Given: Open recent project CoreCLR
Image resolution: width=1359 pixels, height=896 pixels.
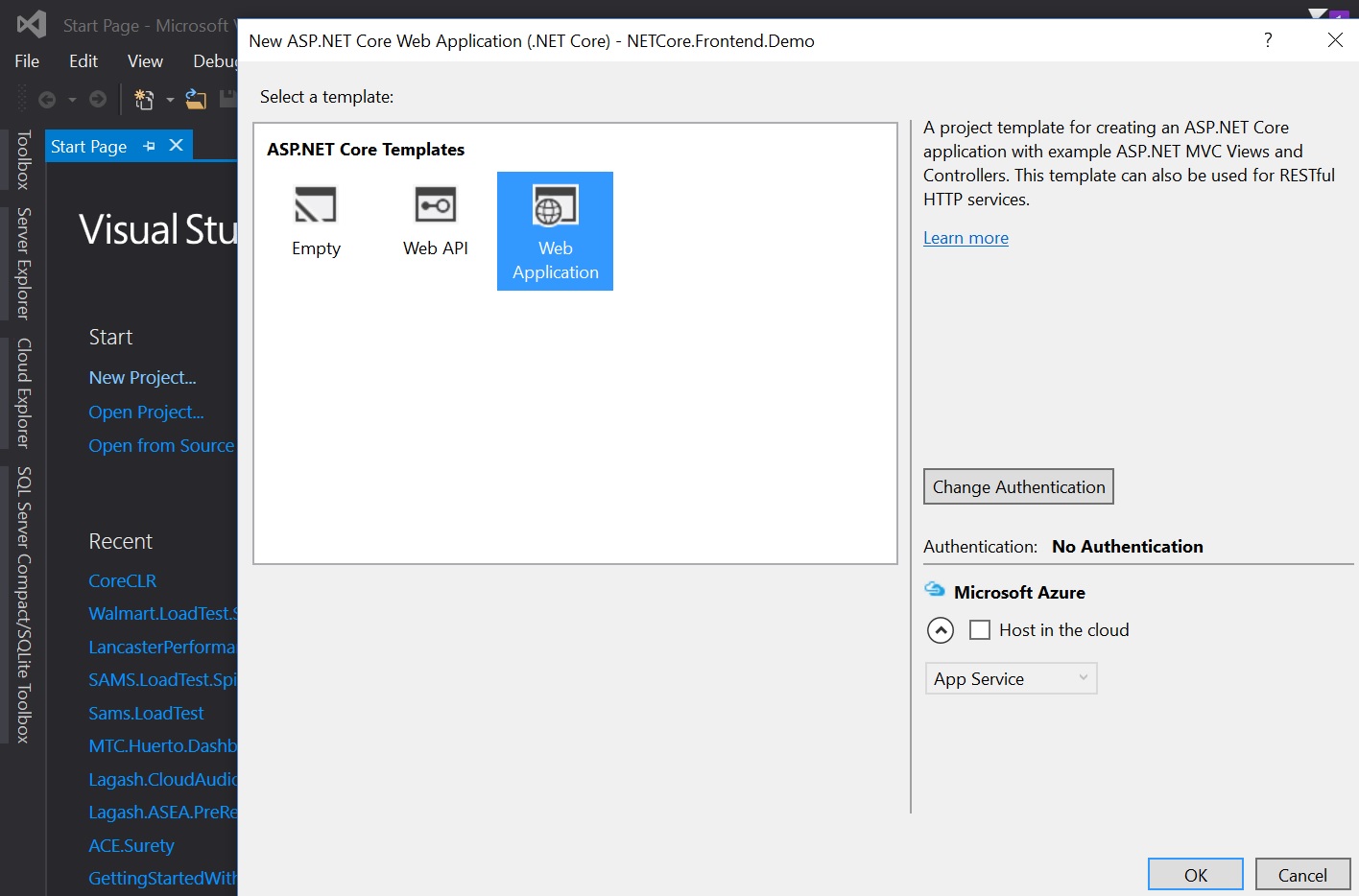Looking at the screenshot, I should point(122,580).
